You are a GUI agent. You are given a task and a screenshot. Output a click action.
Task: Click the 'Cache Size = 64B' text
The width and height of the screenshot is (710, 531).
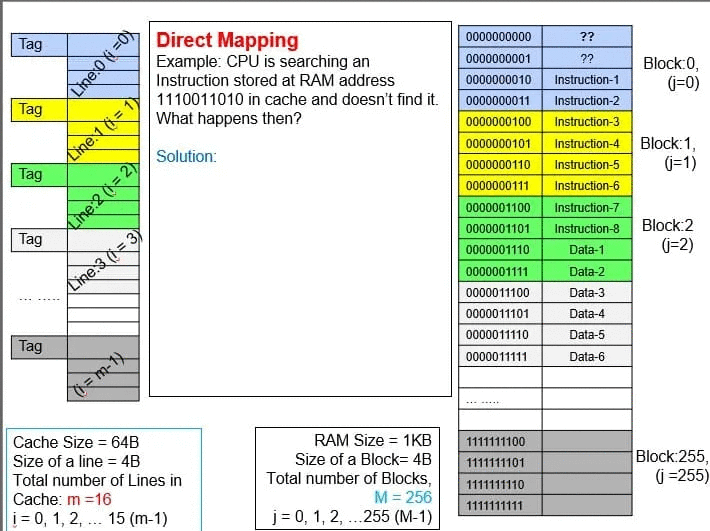point(76,442)
